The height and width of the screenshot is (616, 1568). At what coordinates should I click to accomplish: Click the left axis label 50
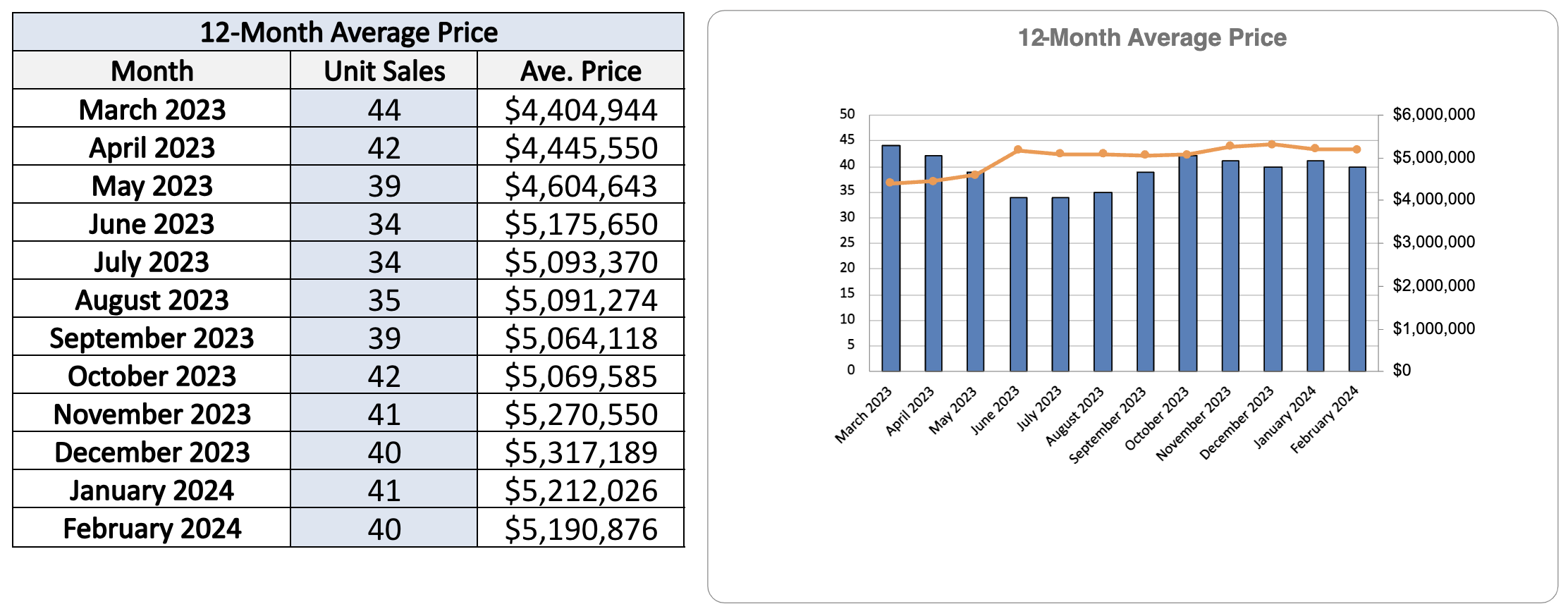pyautogui.click(x=847, y=113)
